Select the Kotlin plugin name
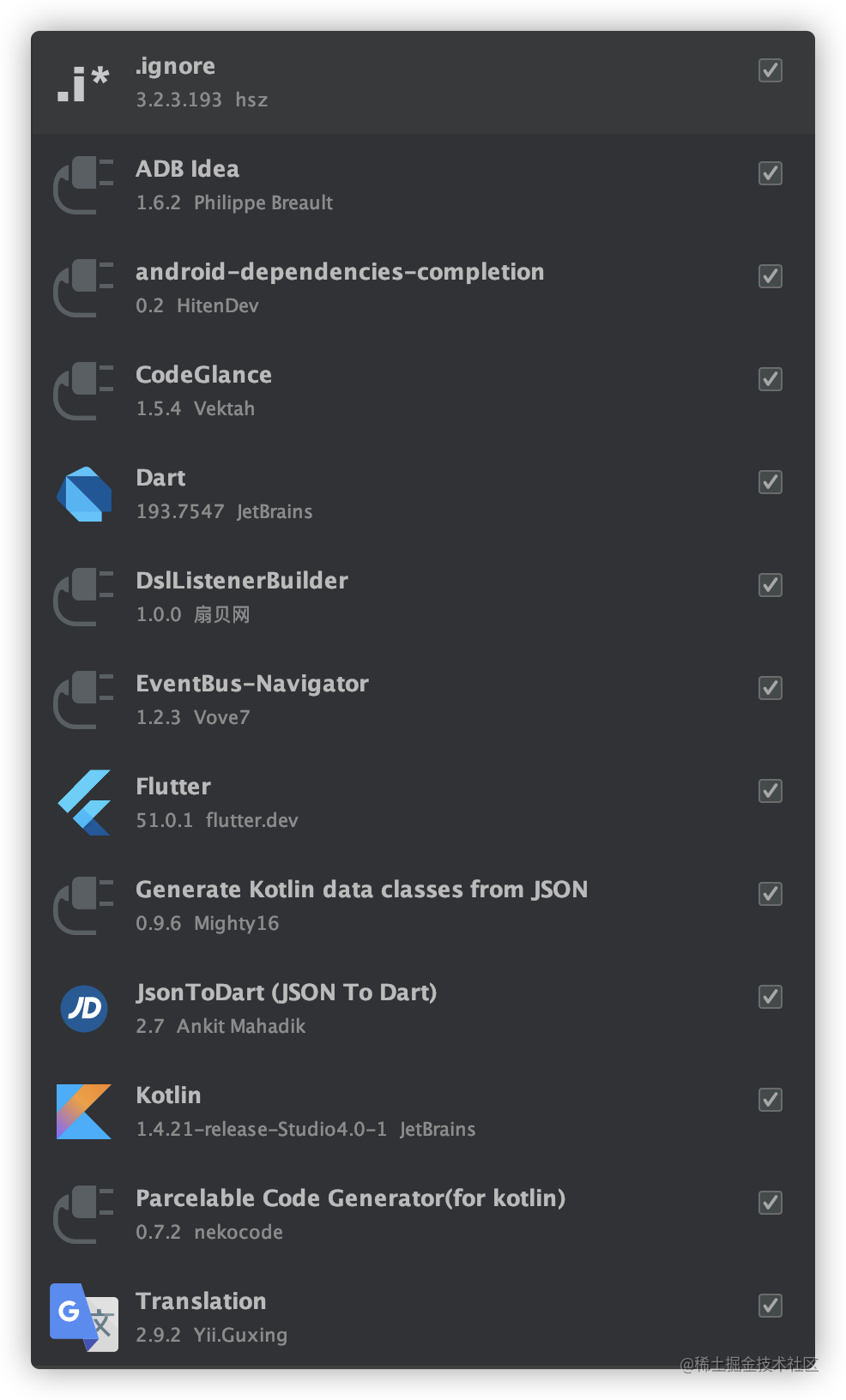The height and width of the screenshot is (1400, 846). click(x=168, y=1095)
